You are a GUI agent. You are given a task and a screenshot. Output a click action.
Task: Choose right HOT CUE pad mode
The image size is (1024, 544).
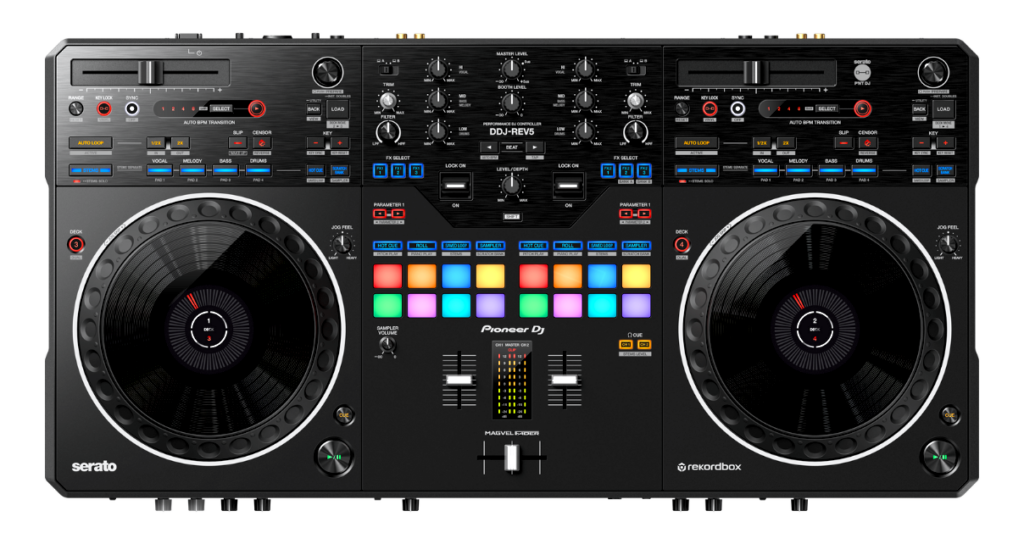[534, 246]
